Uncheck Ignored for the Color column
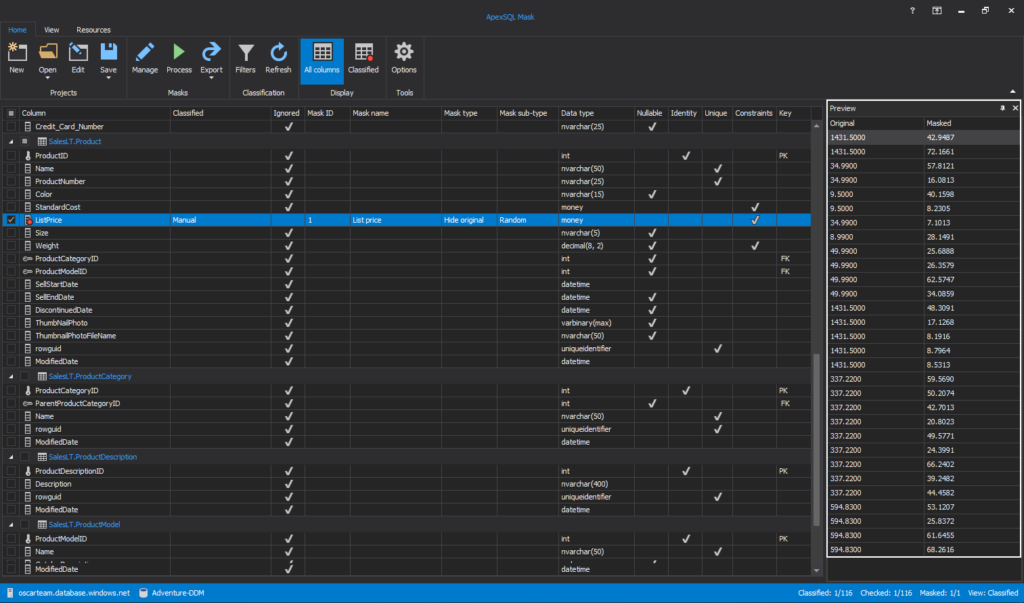Screen dimensions: 1024x603 [x=288, y=194]
